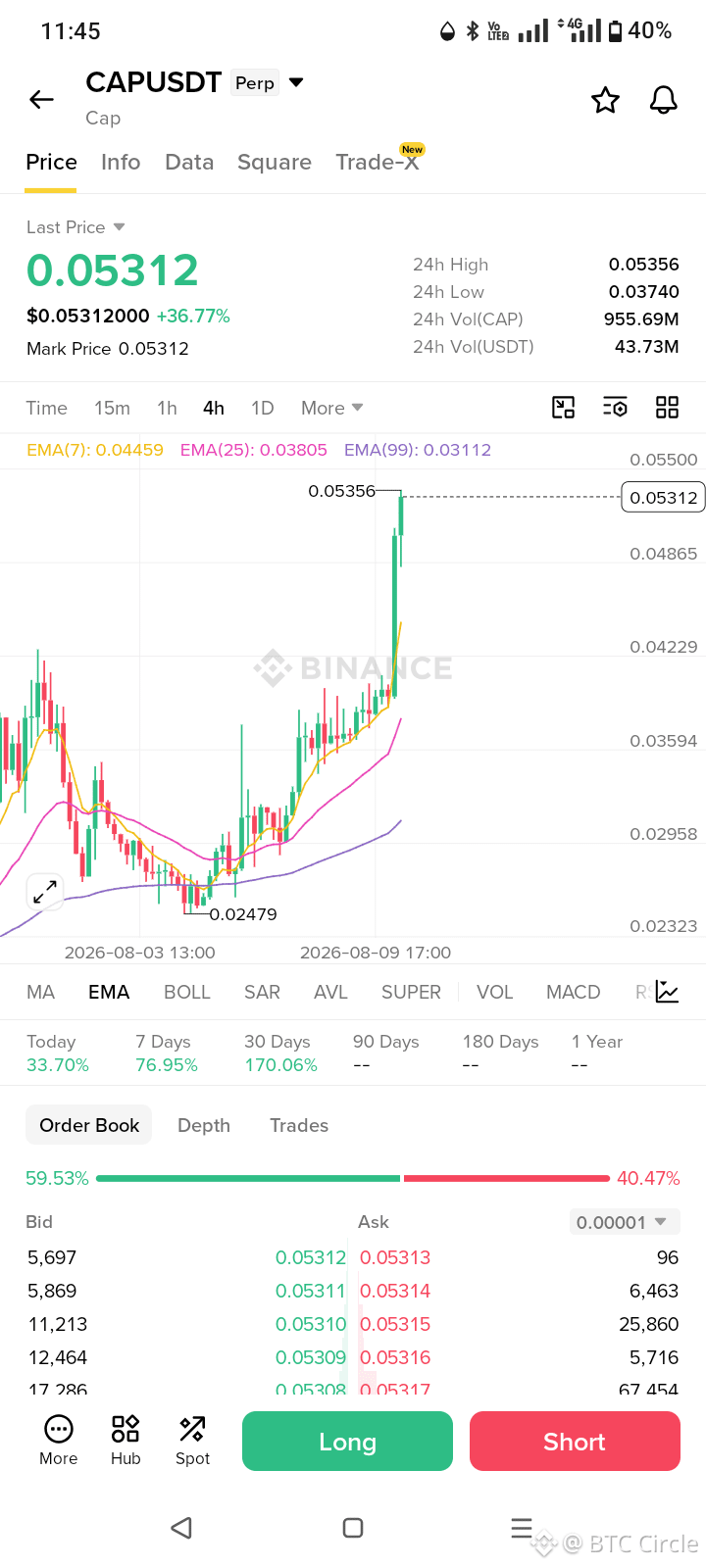Tap the 0.05356 high marker on chart
Viewport: 706px width, 1568px height.
(341, 491)
